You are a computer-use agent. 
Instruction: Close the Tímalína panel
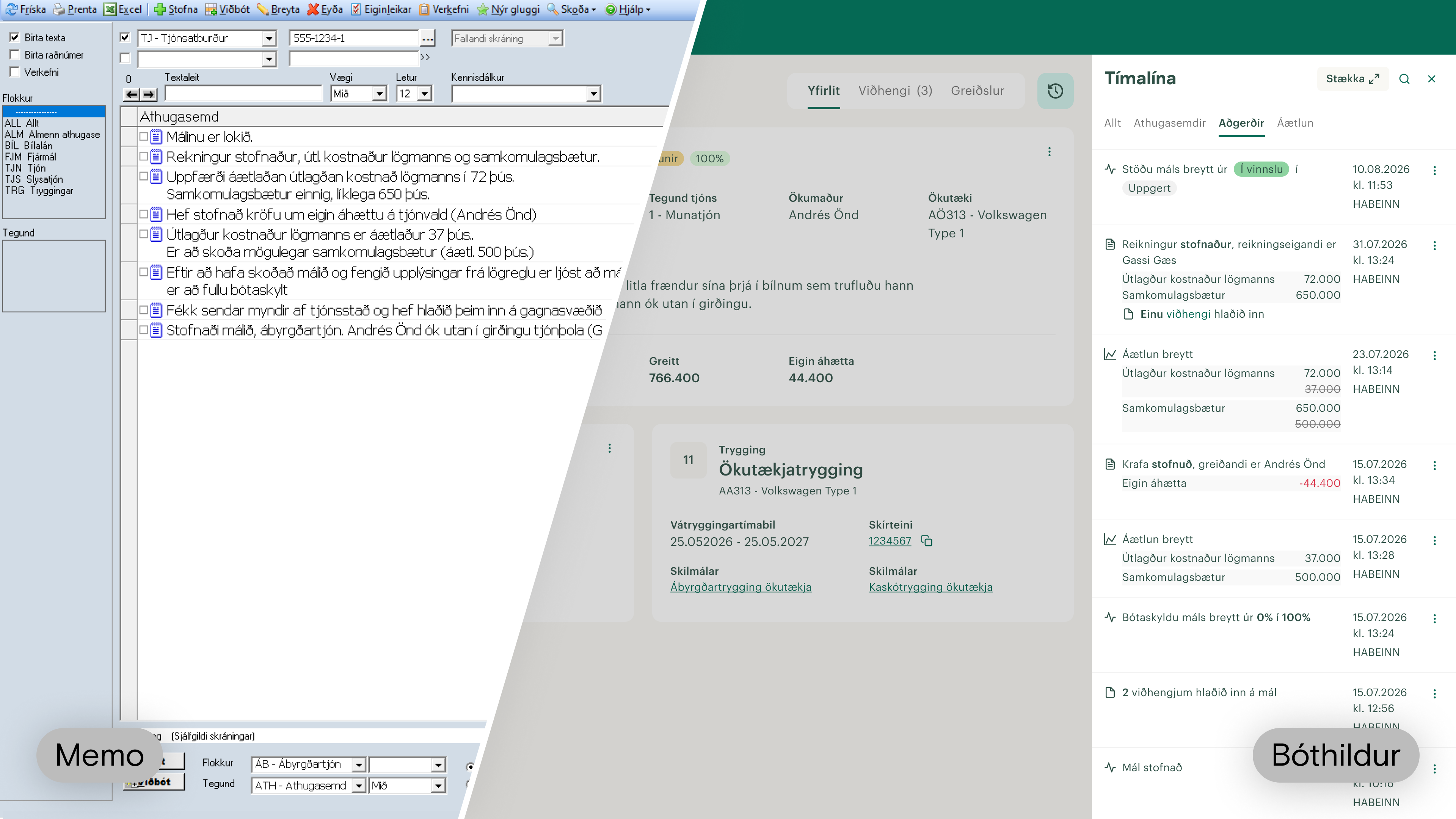tap(1432, 78)
